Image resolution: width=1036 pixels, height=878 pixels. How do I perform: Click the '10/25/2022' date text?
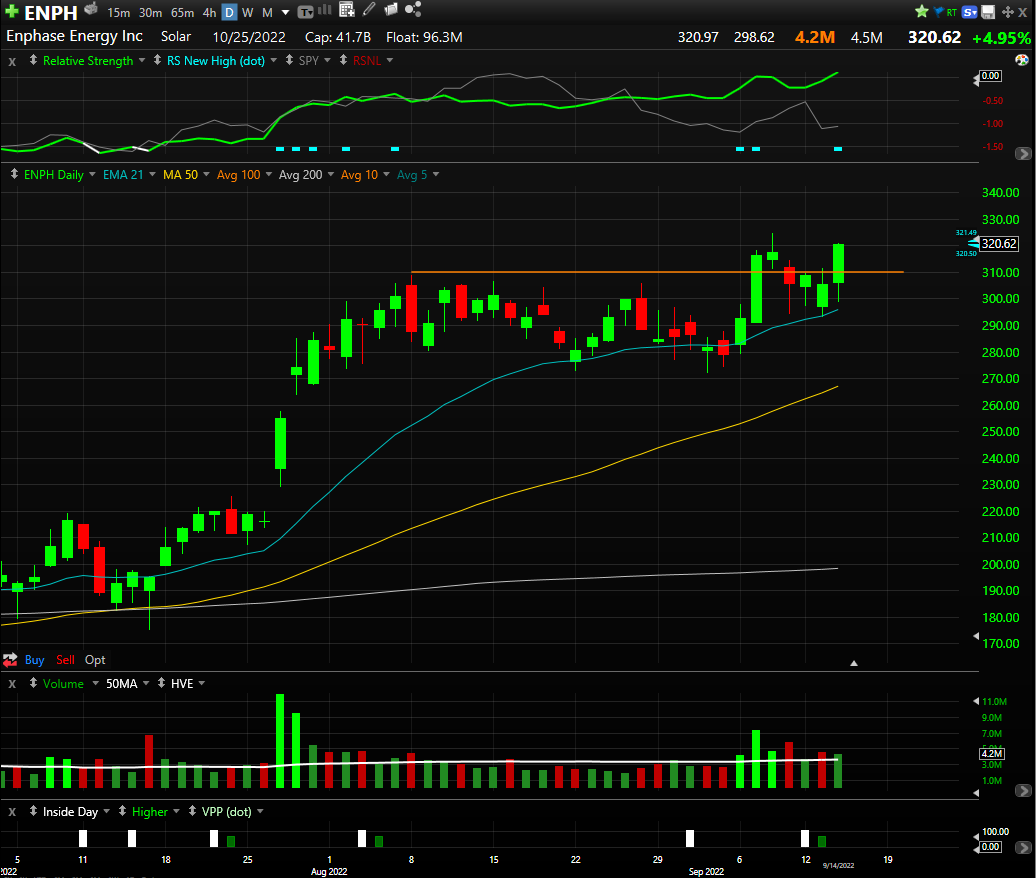tap(249, 37)
